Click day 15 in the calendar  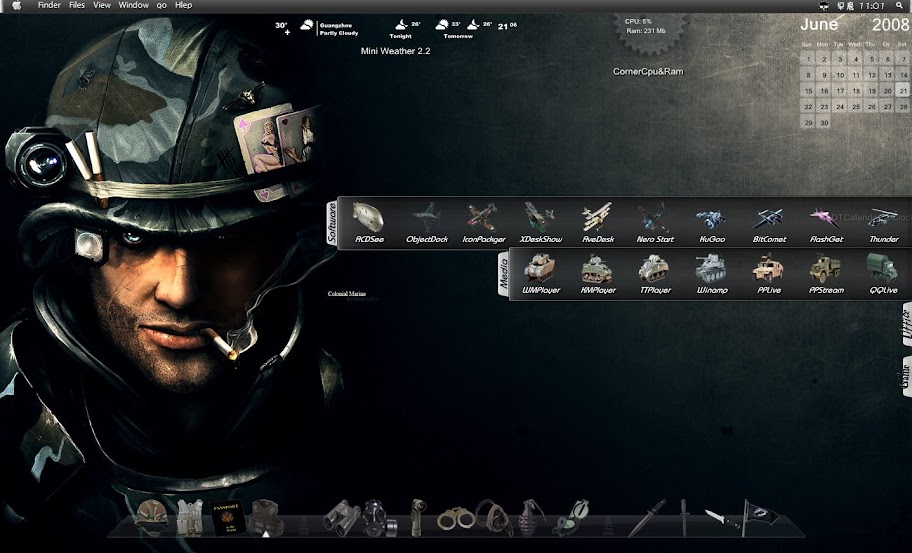pyautogui.click(x=808, y=91)
